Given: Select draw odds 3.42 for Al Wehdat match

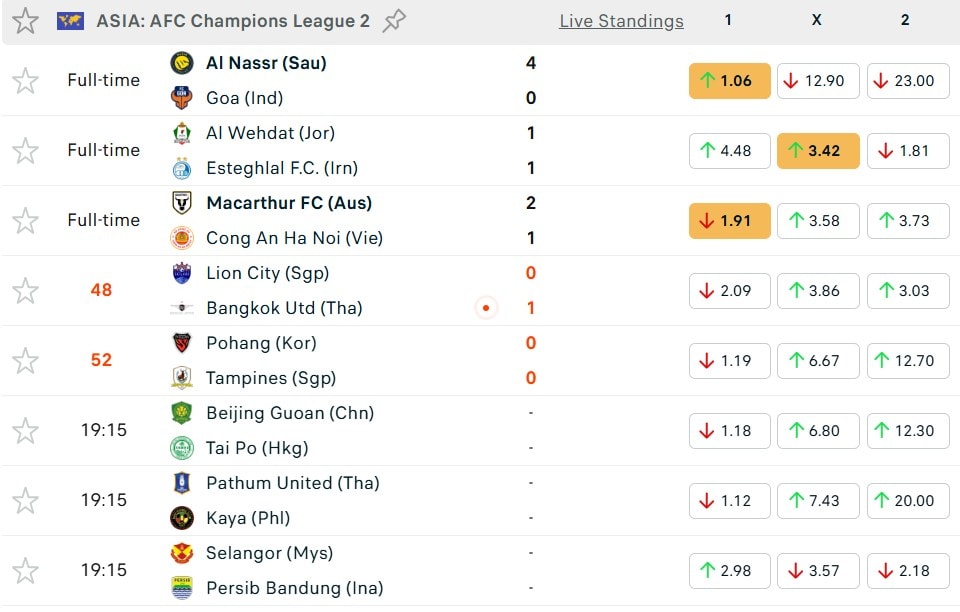Looking at the screenshot, I should click(x=817, y=151).
